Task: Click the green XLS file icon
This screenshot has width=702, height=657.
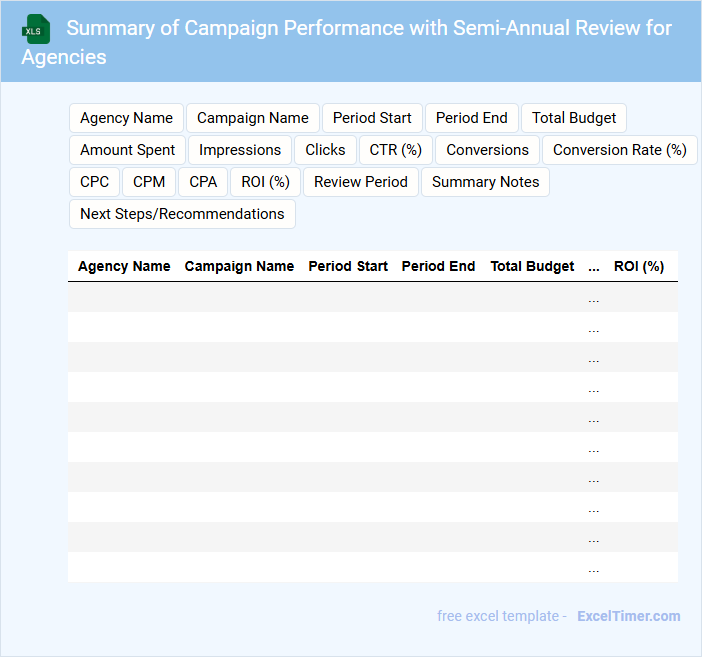Action: pos(37,29)
